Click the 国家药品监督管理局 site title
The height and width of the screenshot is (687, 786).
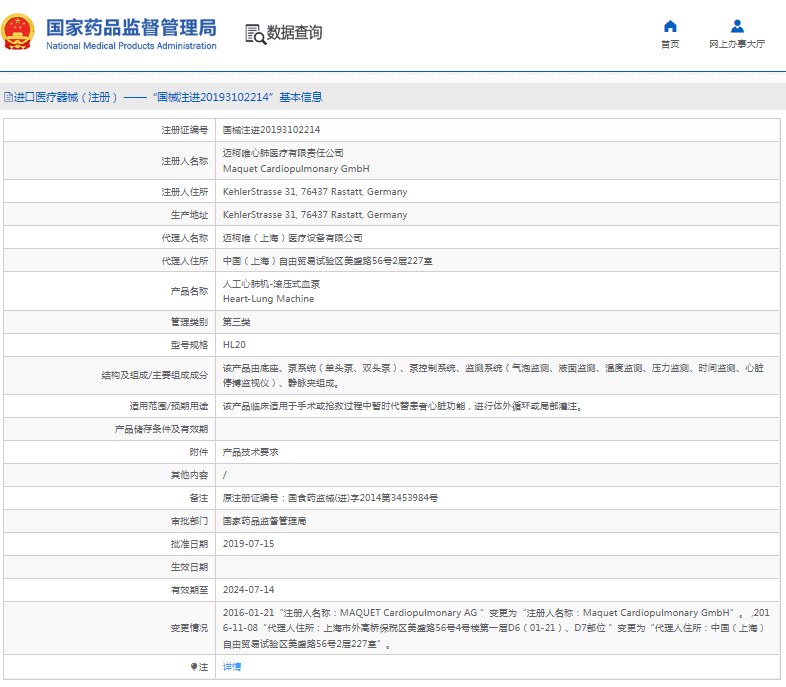[131, 26]
